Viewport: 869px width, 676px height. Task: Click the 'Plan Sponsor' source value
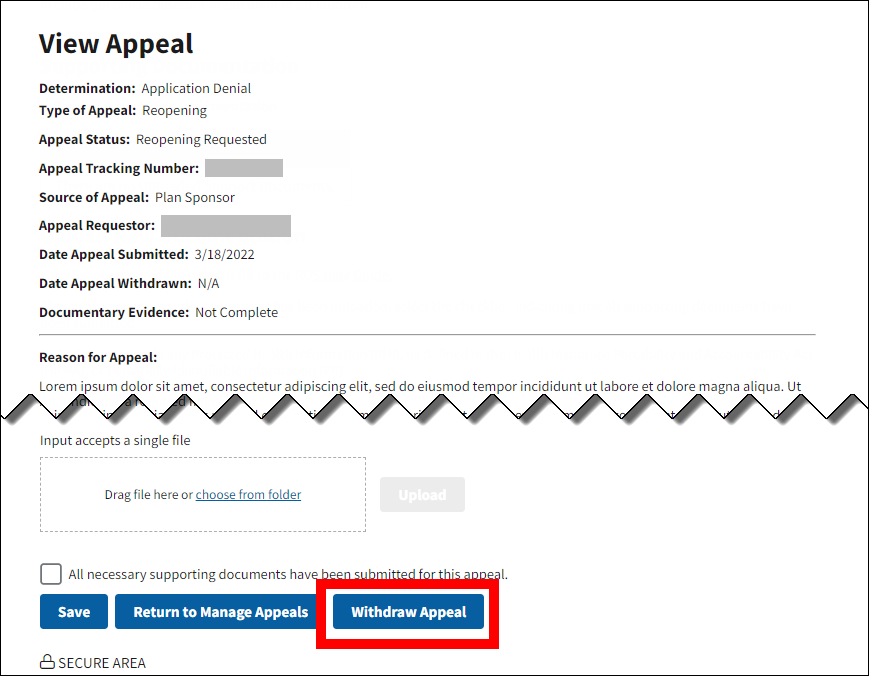click(x=195, y=198)
